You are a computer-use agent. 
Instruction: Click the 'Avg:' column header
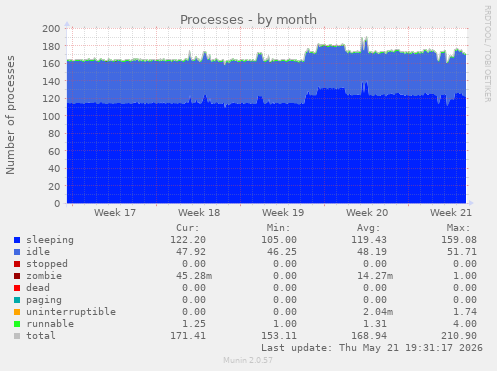click(x=369, y=228)
